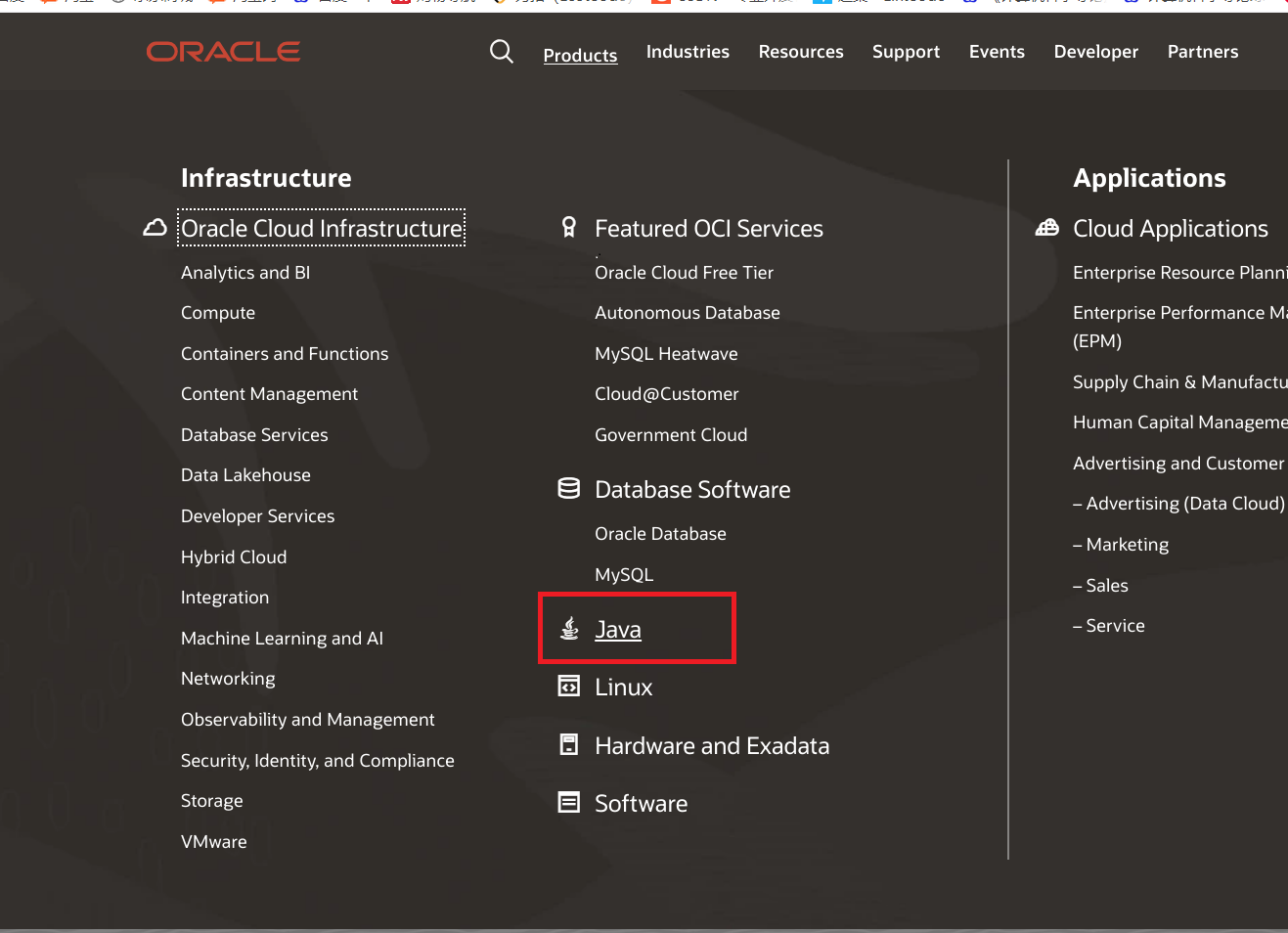The image size is (1288, 933).
Task: Open Human Capital Management
Action: (1180, 422)
